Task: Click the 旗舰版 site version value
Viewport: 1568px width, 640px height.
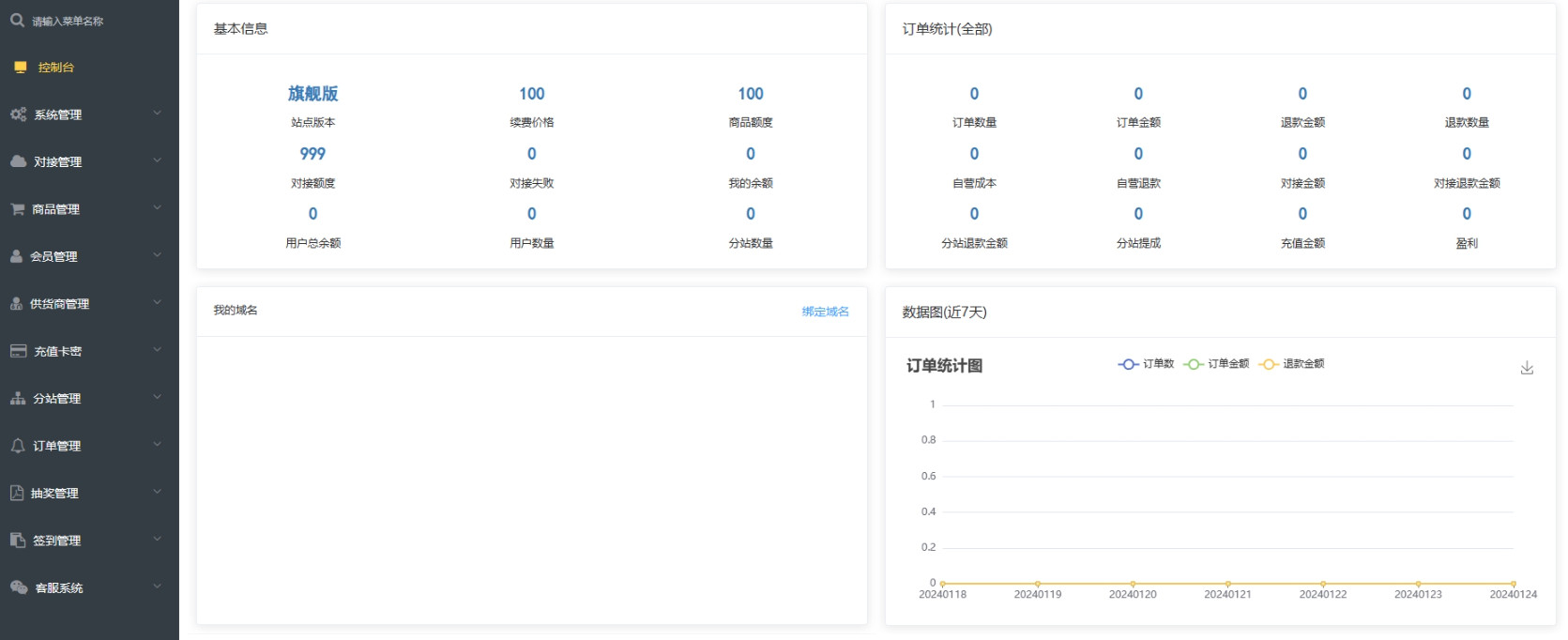Action: click(x=312, y=94)
